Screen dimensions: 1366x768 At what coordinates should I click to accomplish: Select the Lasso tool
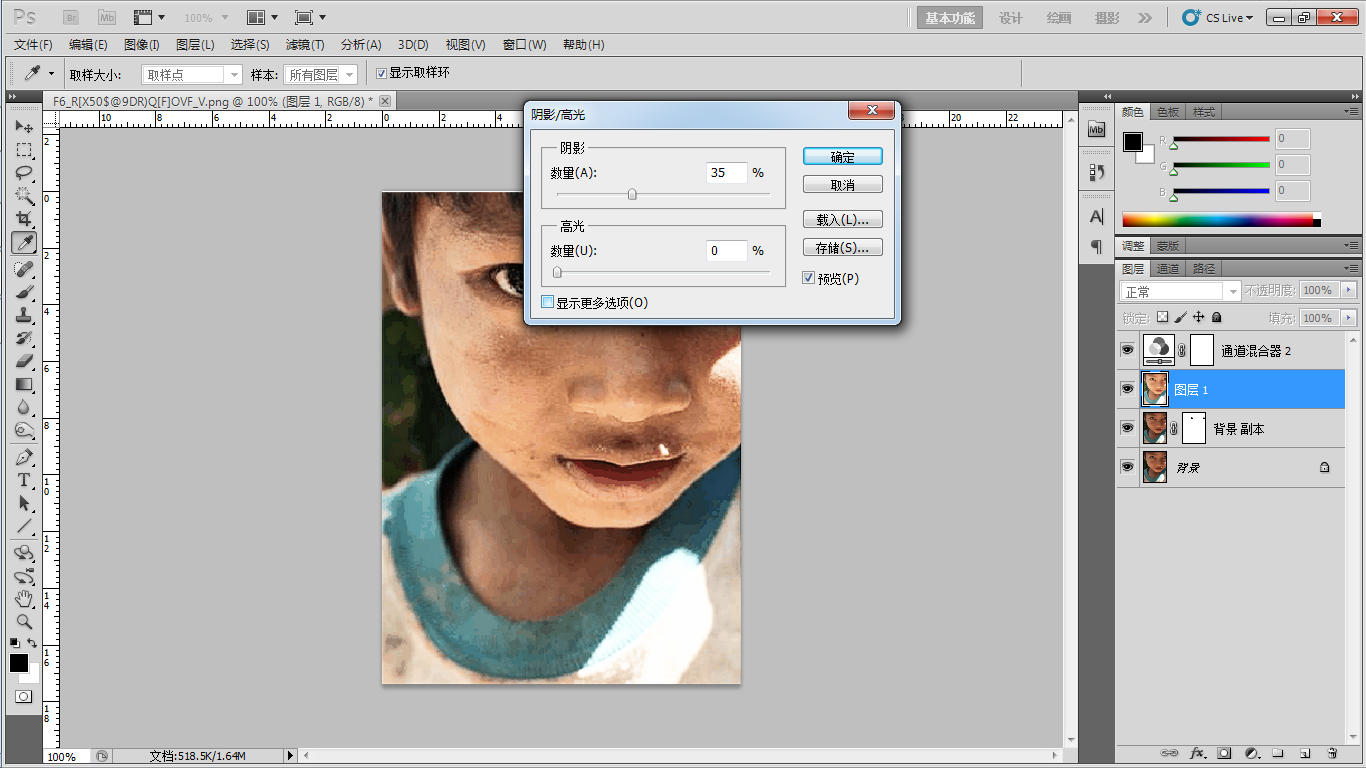(x=24, y=173)
